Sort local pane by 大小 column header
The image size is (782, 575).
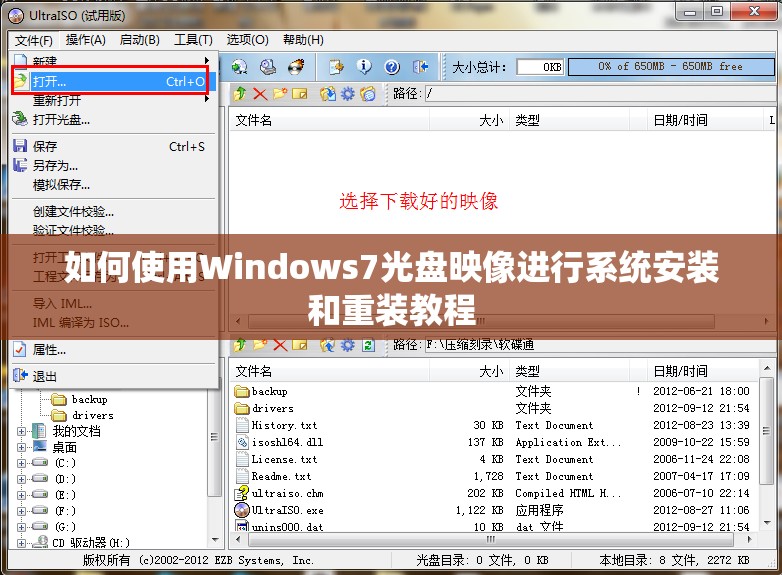469,371
